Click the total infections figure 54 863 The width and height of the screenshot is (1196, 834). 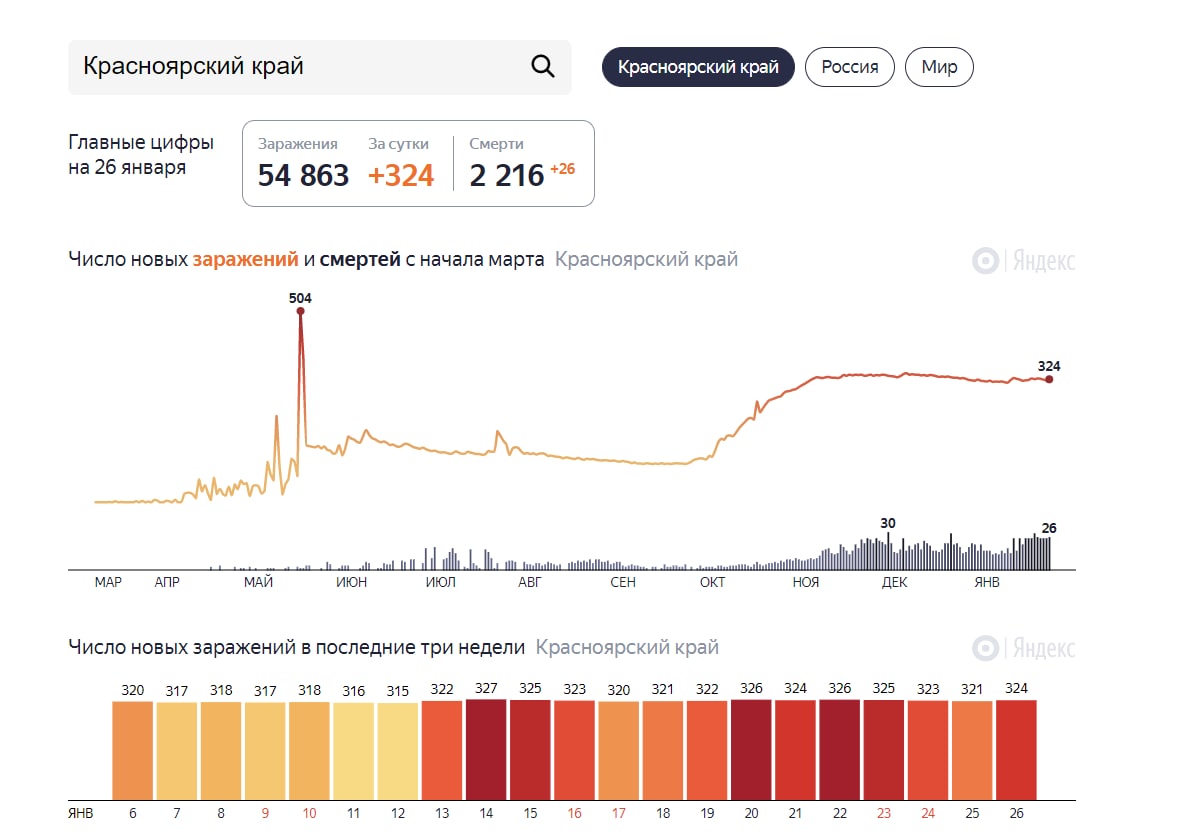pos(303,176)
